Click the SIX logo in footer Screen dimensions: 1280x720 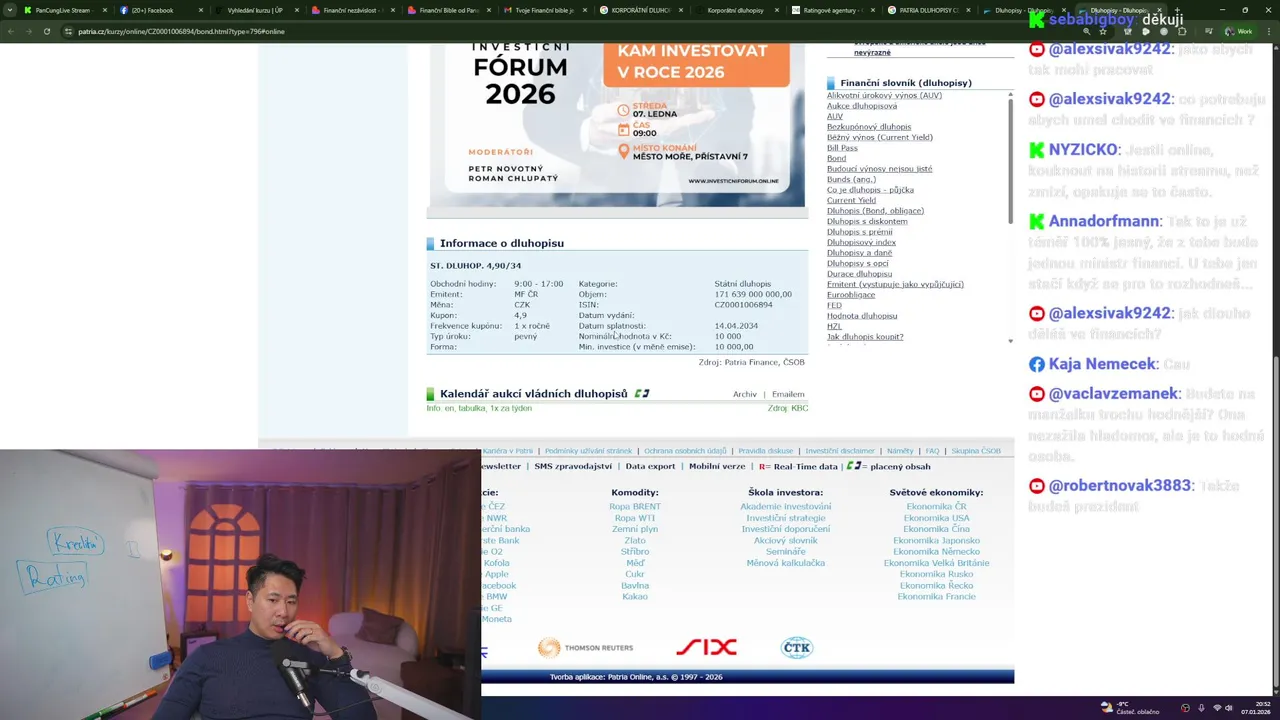[706, 648]
